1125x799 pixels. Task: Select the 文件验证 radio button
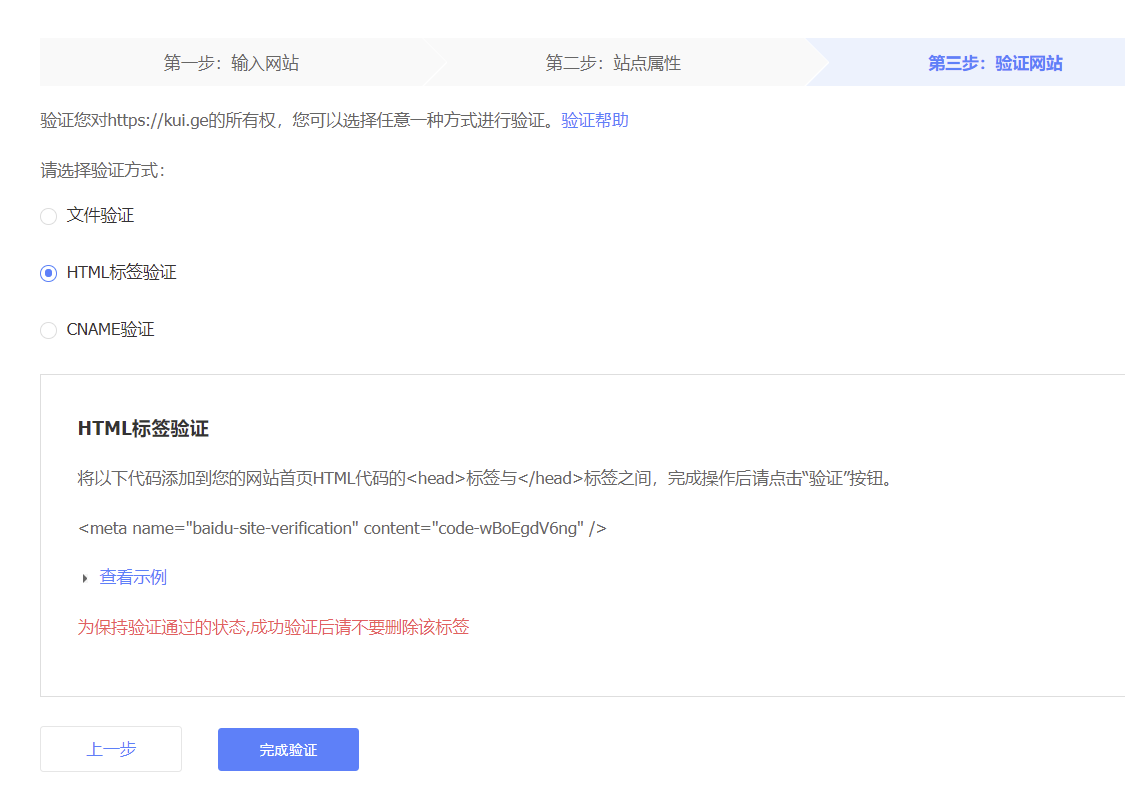pyautogui.click(x=48, y=215)
